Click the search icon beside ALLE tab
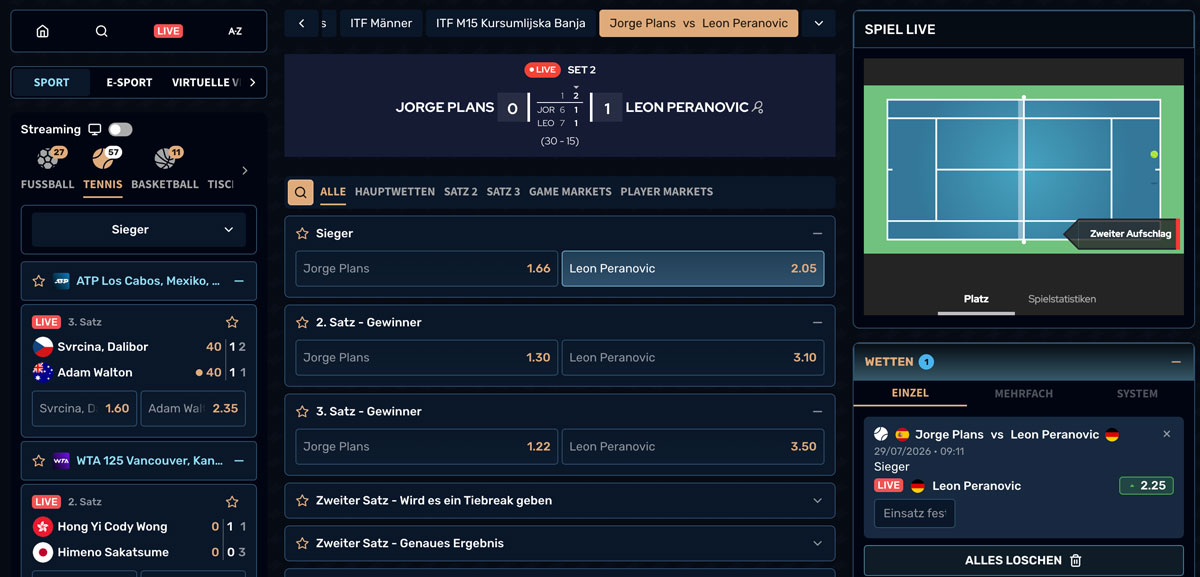Image resolution: width=1200 pixels, height=577 pixels. tap(300, 192)
